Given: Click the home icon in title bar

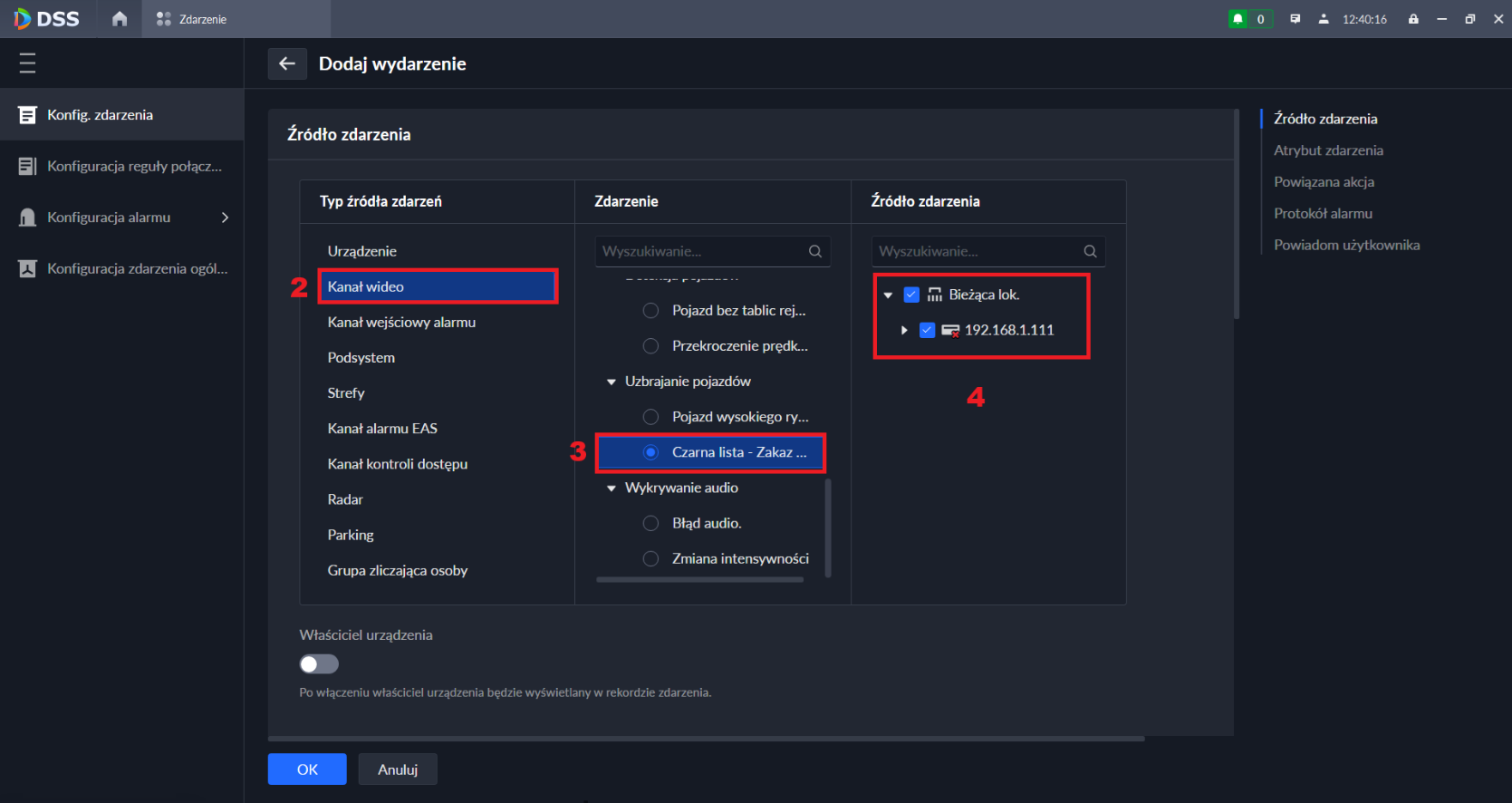Looking at the screenshot, I should click(x=120, y=19).
